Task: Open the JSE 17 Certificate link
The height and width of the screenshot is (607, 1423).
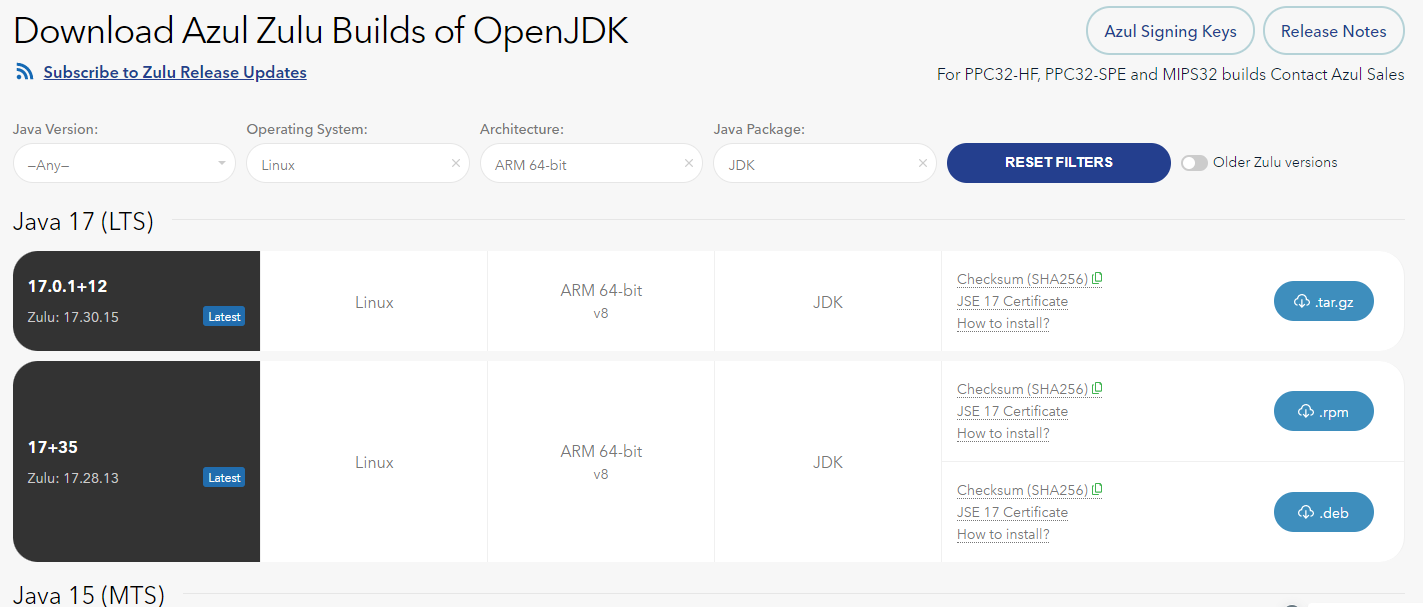Action: coord(1011,300)
